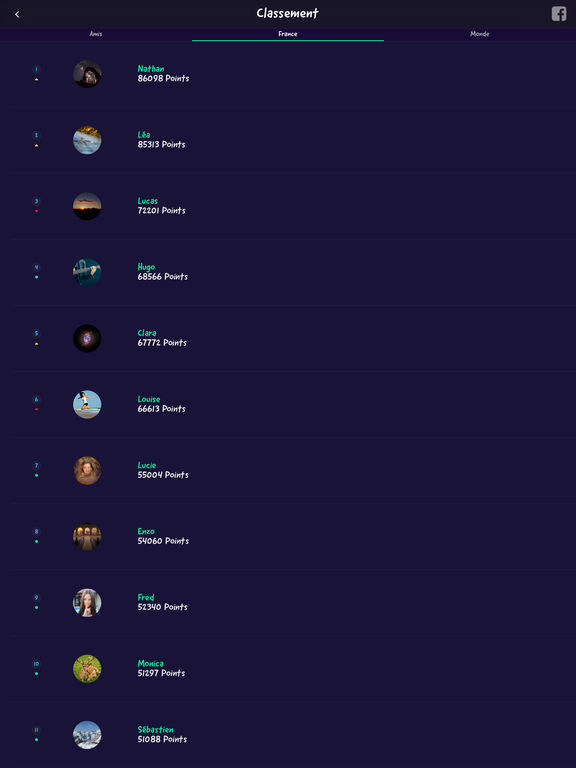Viewport: 576px width, 768px height.
Task: Switch to the Amis tab
Action: 96,34
